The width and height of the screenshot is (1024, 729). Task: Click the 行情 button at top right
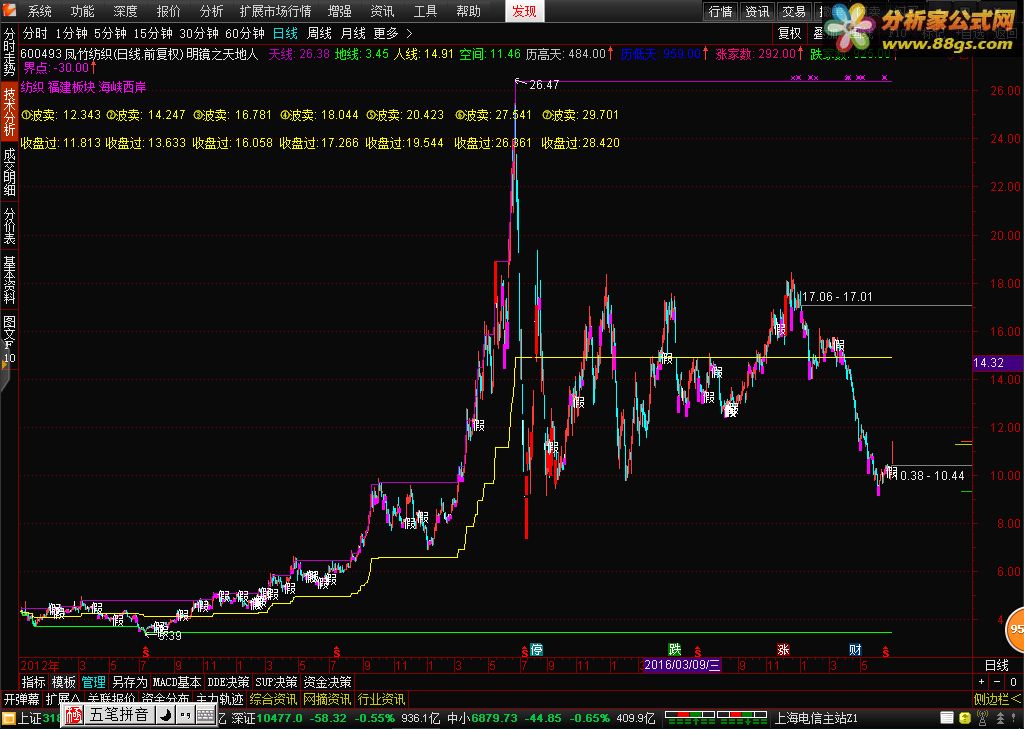tap(720, 11)
